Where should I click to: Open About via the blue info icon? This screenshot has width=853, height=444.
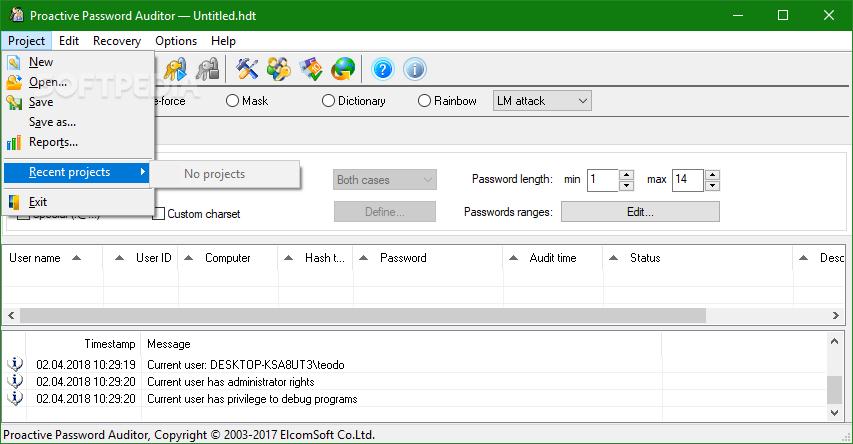415,69
